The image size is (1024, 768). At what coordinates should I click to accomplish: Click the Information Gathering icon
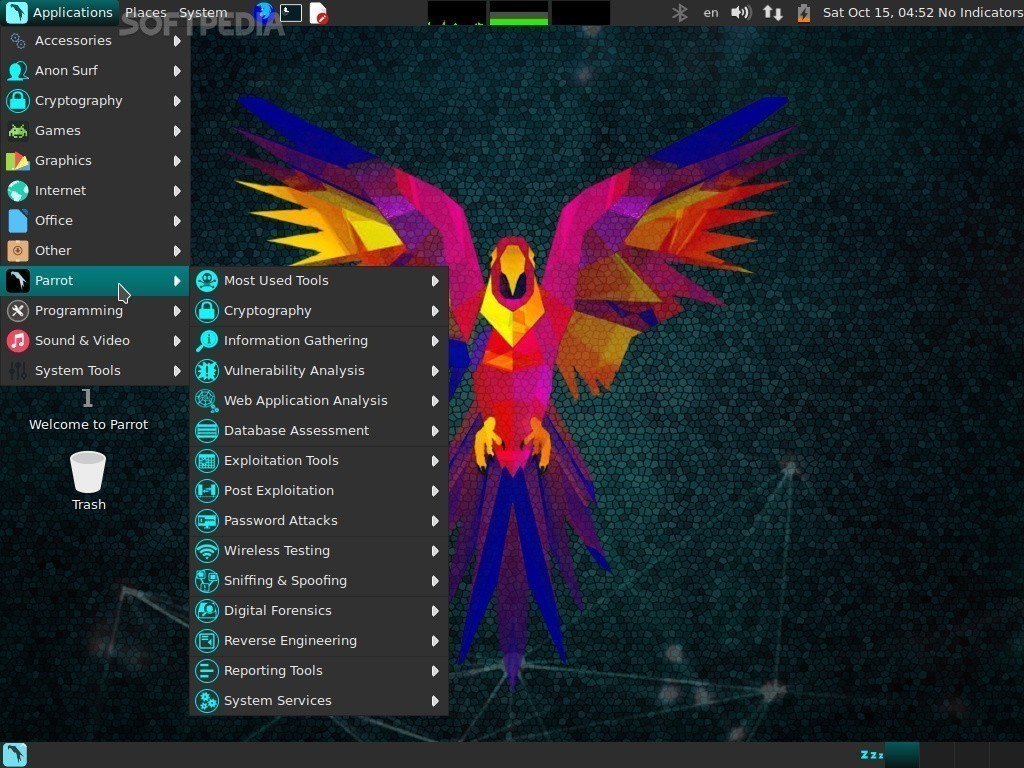[207, 341]
